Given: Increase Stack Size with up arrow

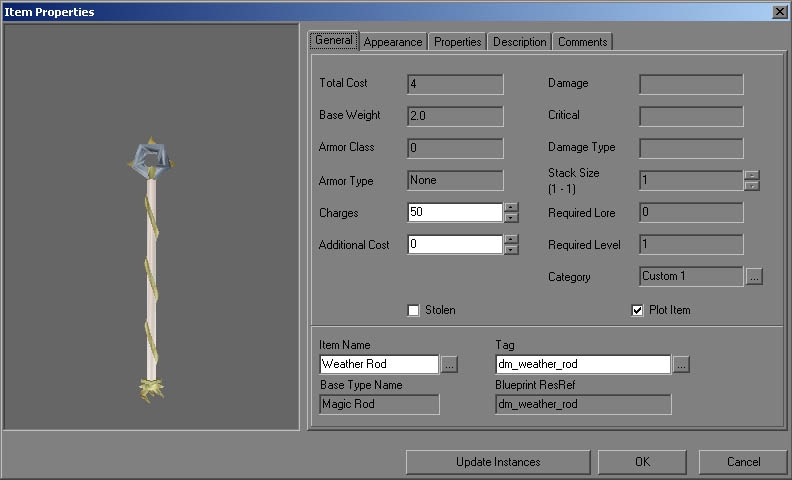Looking at the screenshot, I should point(752,175).
